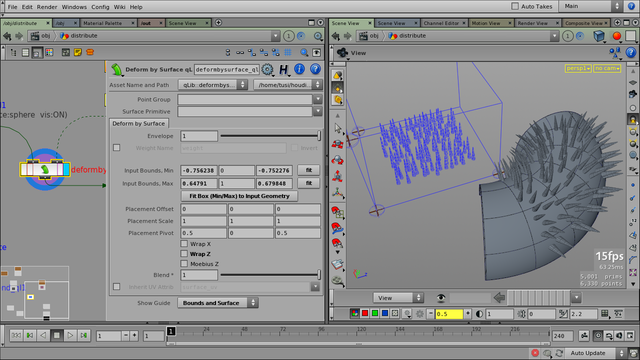Open the asset path /home/tusi dropdown
The image size is (640, 360).
point(287,85)
